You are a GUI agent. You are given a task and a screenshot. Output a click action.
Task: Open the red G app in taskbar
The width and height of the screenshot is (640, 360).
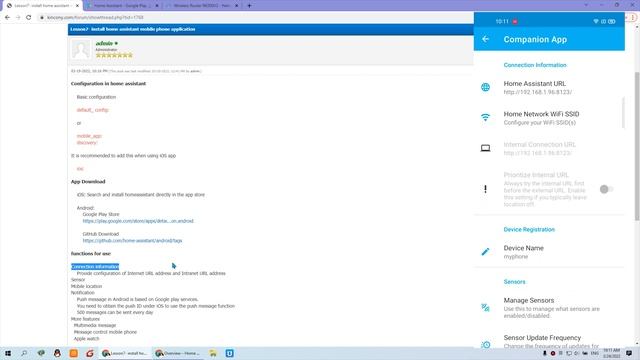tap(90, 353)
